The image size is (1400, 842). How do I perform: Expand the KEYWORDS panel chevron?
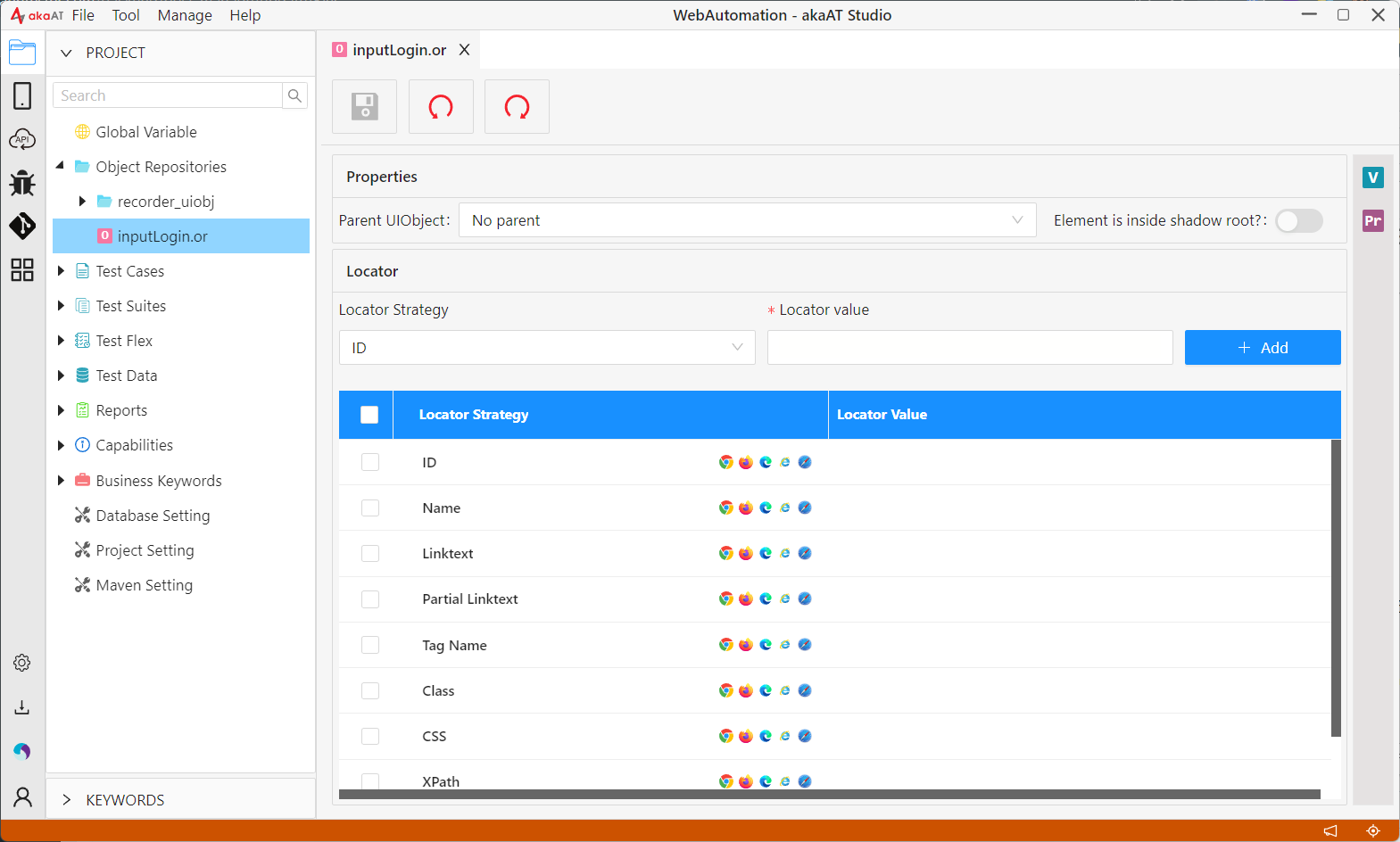(66, 800)
